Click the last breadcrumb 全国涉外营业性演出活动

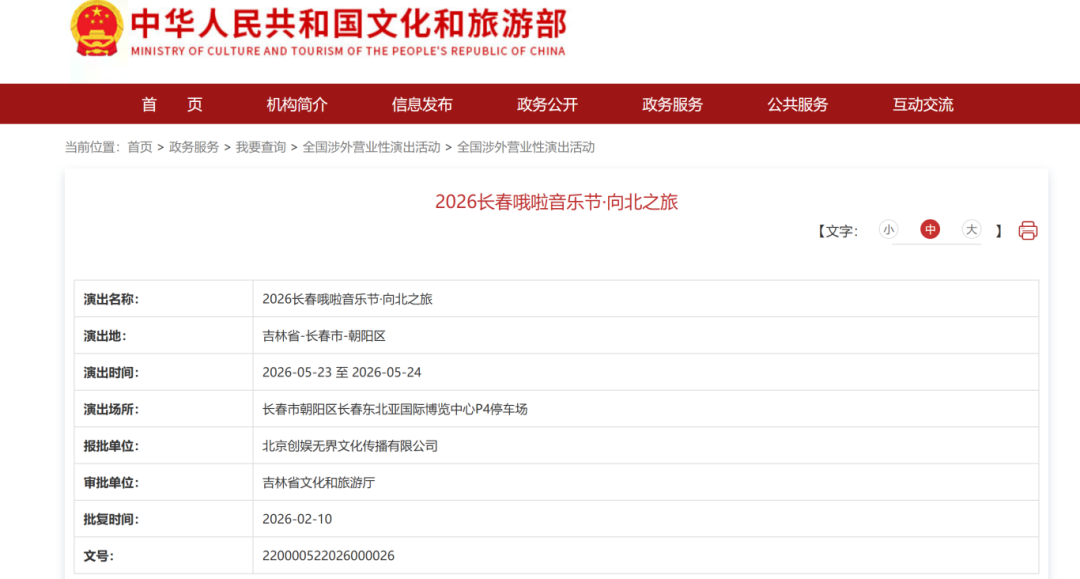(x=525, y=147)
